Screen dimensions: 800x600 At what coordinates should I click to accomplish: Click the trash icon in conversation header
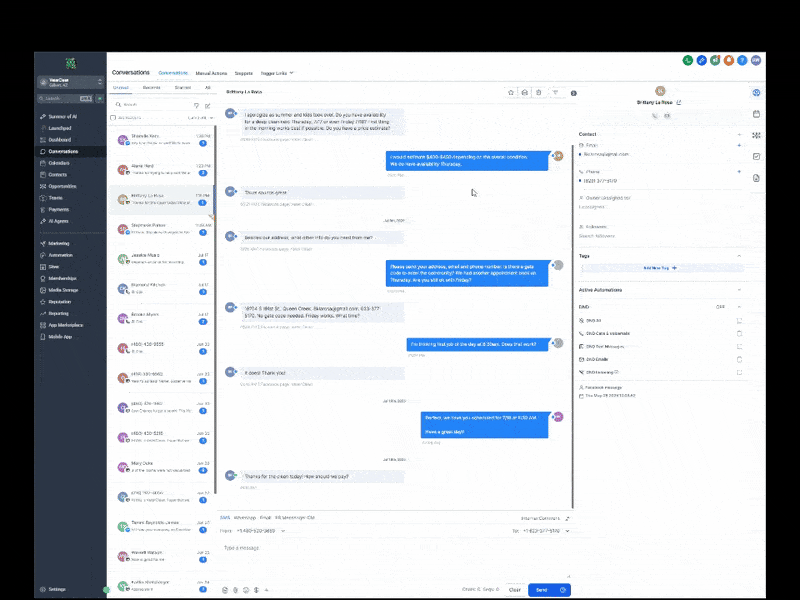point(538,92)
